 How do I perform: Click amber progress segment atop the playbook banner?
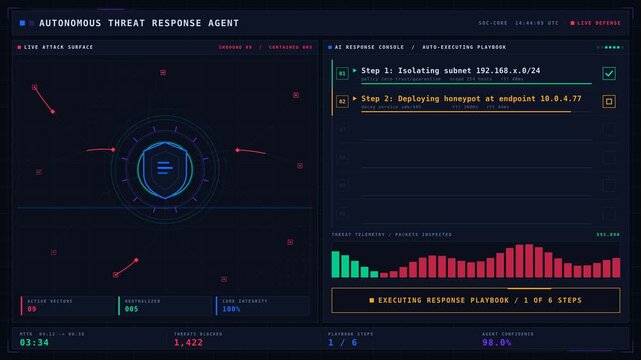pos(529,288)
